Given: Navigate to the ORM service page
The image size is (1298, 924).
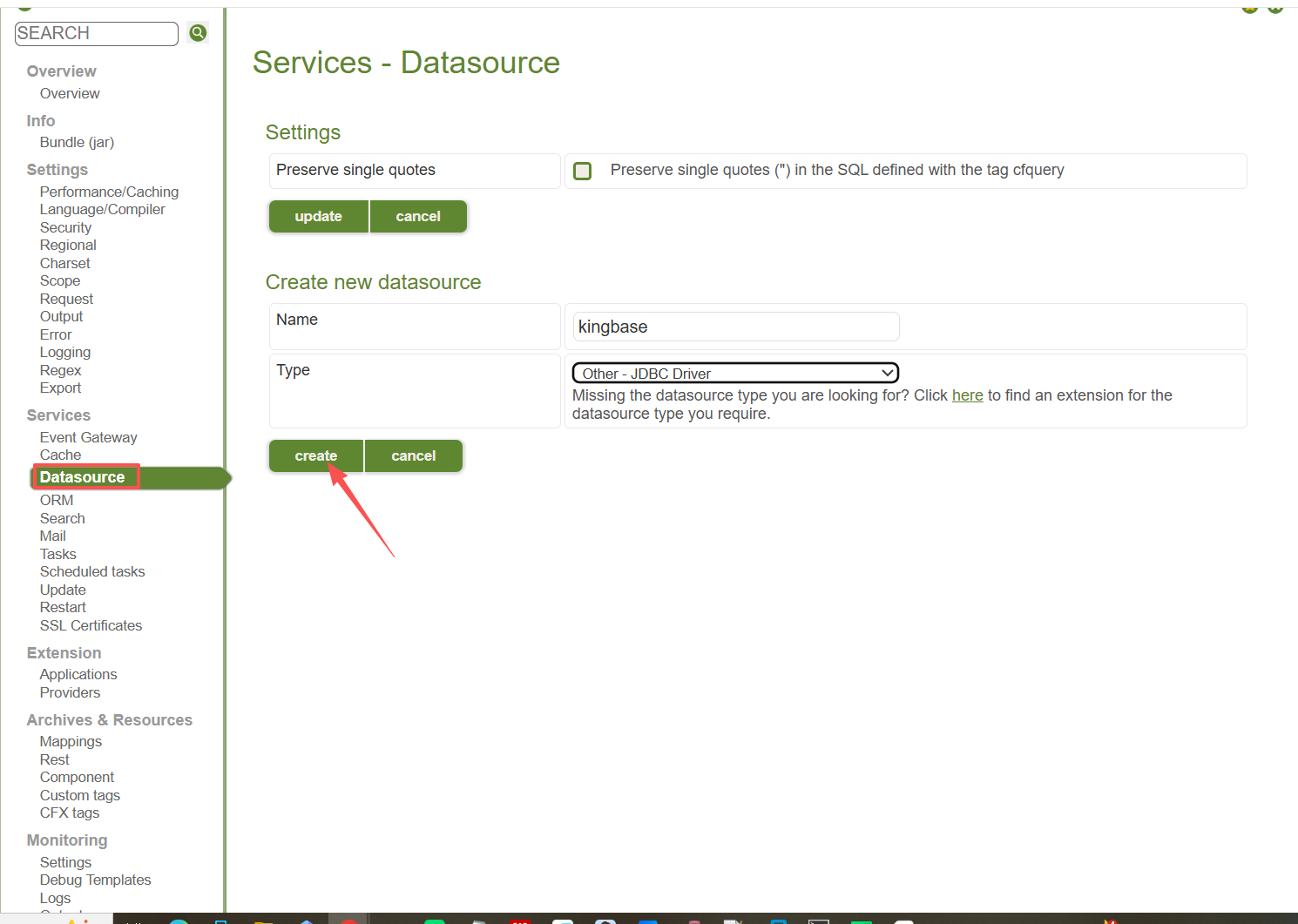Looking at the screenshot, I should click(57, 500).
